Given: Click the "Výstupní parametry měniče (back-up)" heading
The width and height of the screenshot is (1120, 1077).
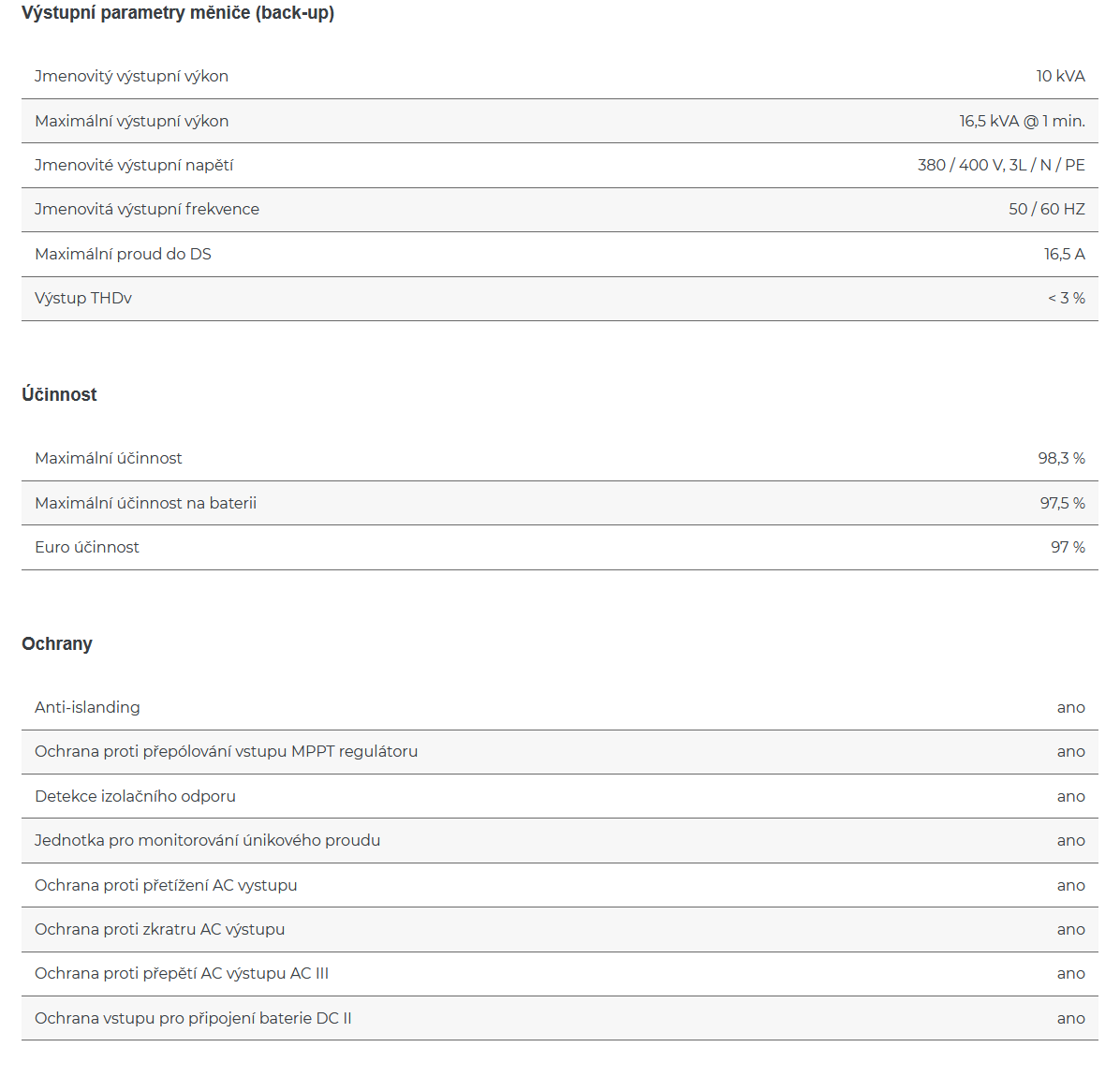Looking at the screenshot, I should tap(178, 13).
